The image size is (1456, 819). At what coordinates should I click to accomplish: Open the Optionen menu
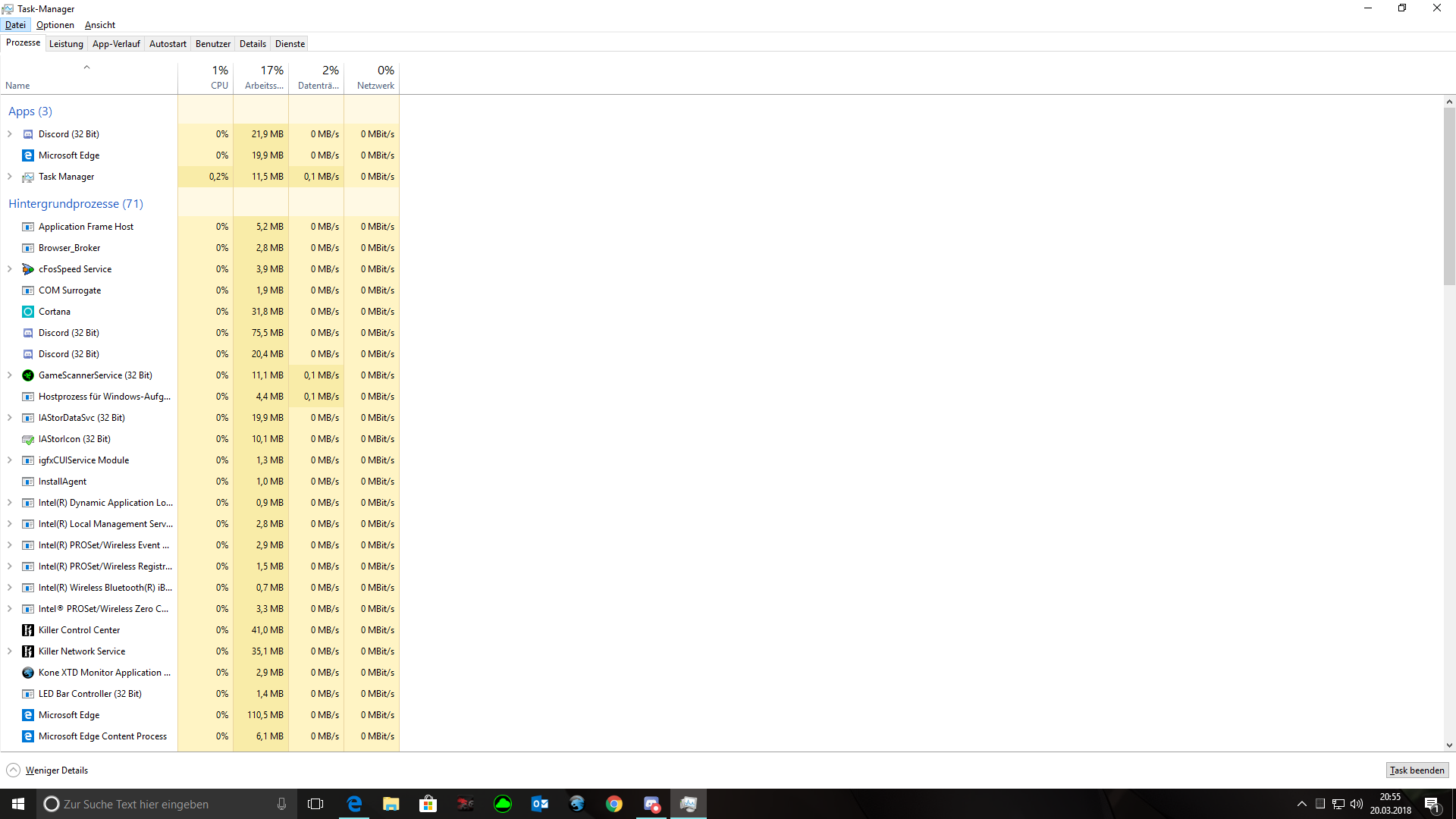pos(55,25)
